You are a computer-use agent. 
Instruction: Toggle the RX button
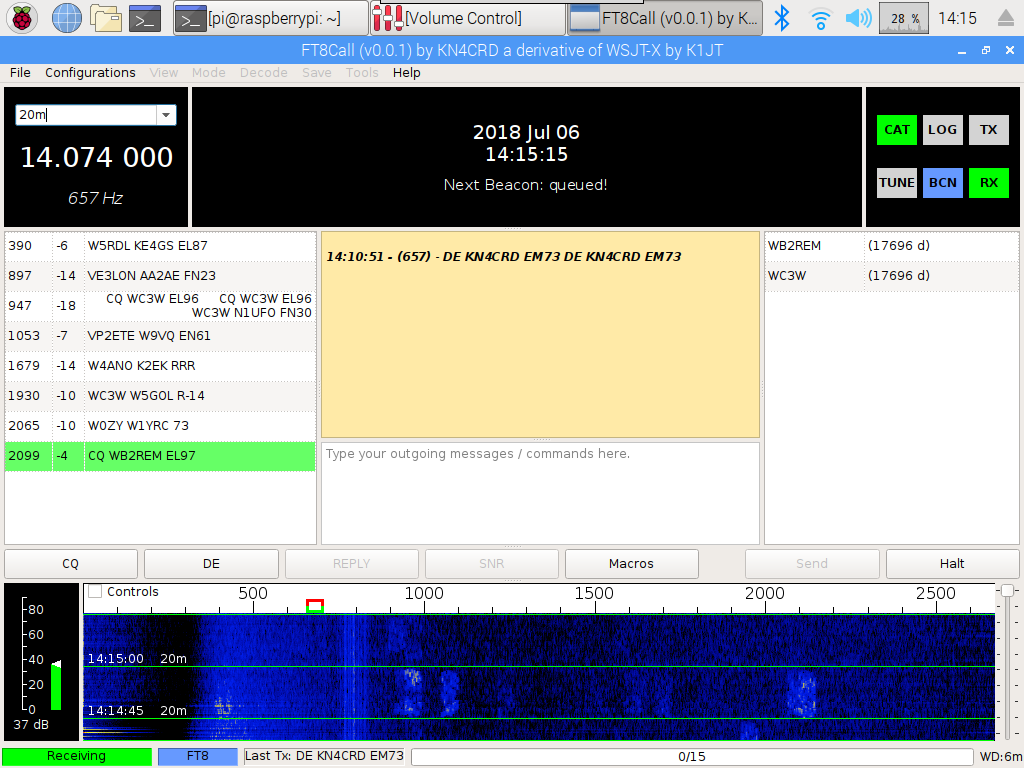coord(989,183)
